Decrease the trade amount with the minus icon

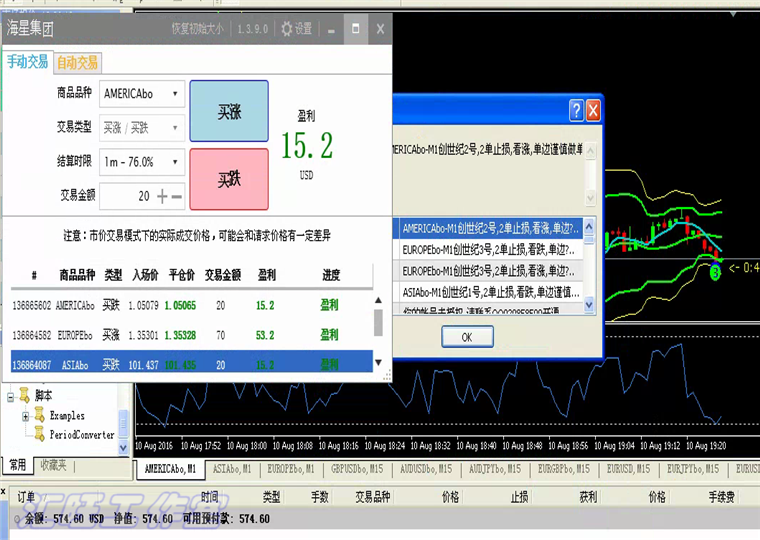coord(177,197)
